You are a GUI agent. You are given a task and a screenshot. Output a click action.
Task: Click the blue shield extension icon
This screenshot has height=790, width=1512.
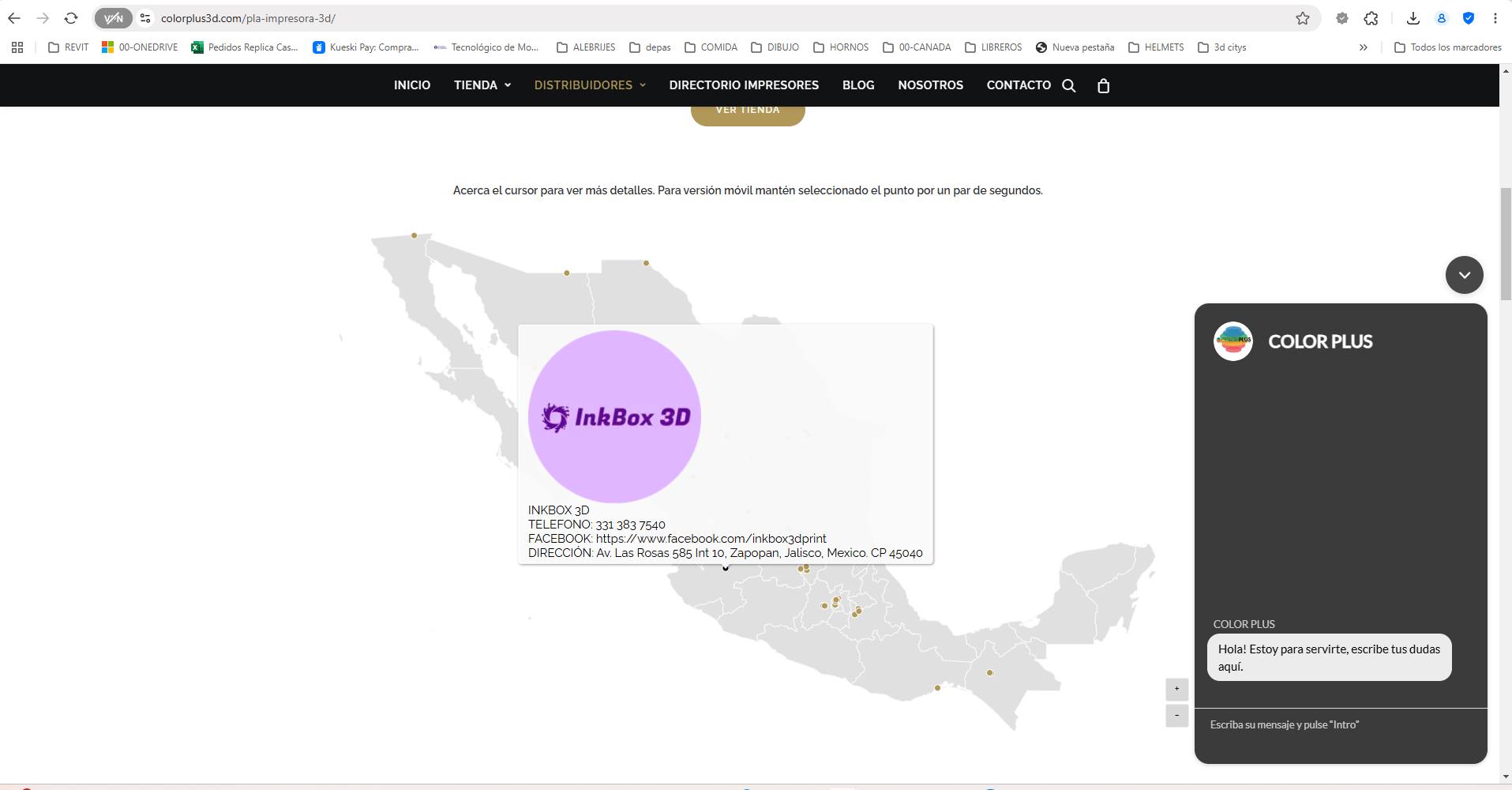[x=1469, y=18]
